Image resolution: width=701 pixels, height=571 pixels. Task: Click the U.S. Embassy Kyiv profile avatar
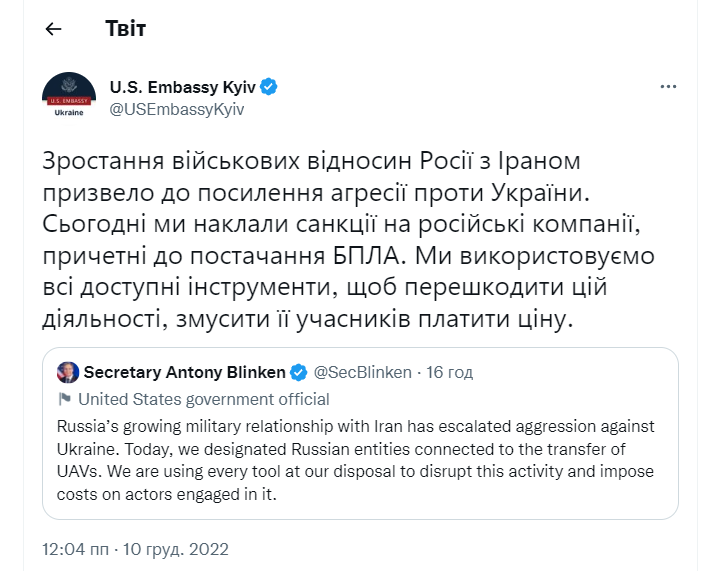tap(68, 97)
